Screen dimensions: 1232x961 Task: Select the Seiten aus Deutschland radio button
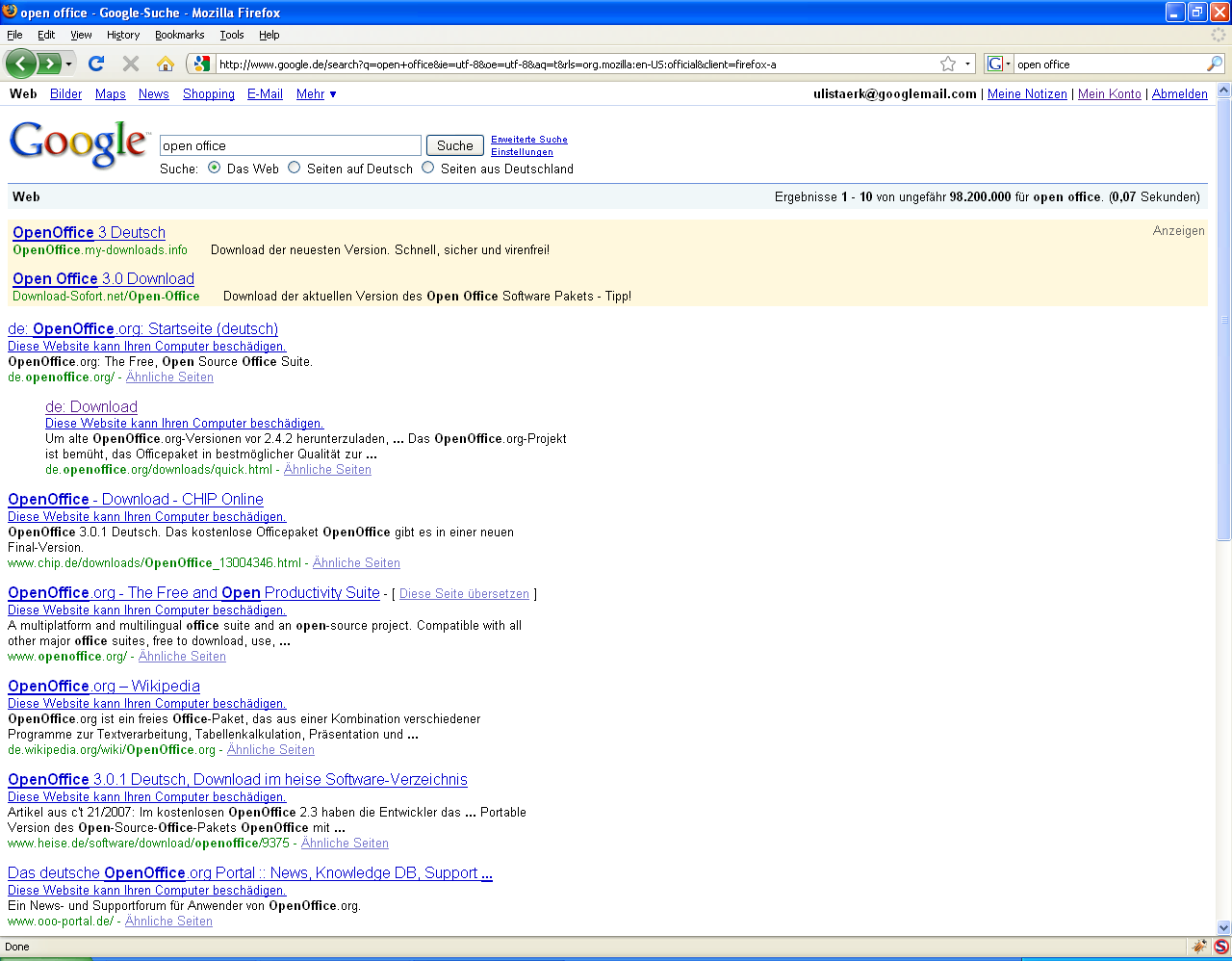(428, 168)
